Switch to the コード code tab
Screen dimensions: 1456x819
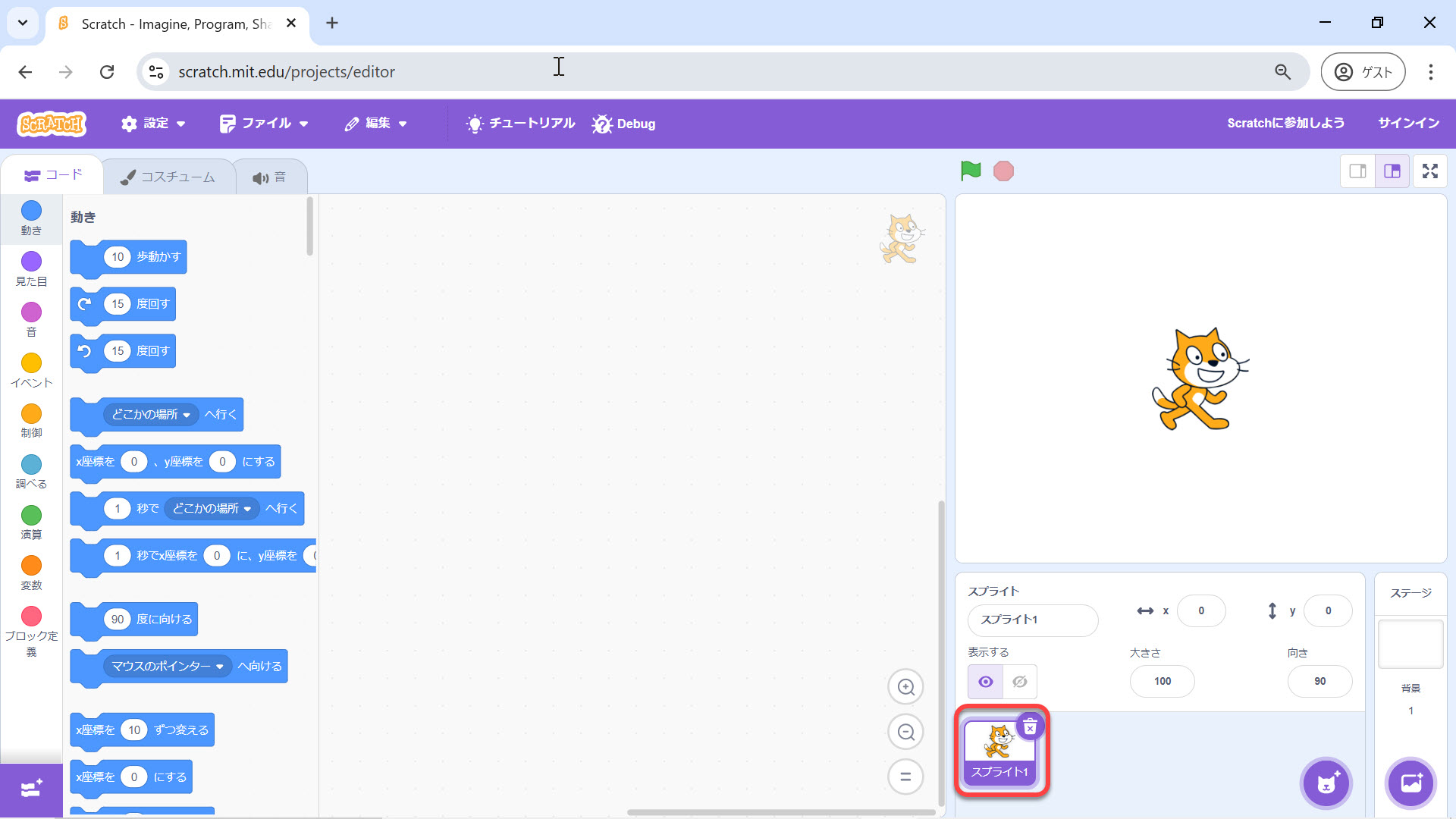[x=52, y=175]
